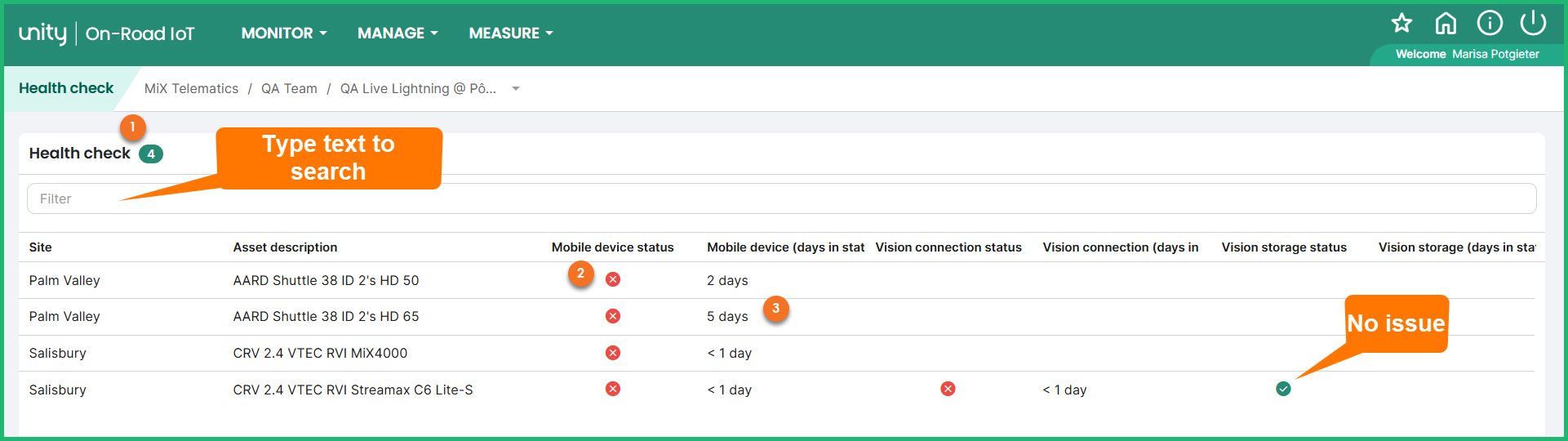This screenshot has width=1568, height=441.
Task: Sort by Asset description column header
Action: (x=285, y=247)
